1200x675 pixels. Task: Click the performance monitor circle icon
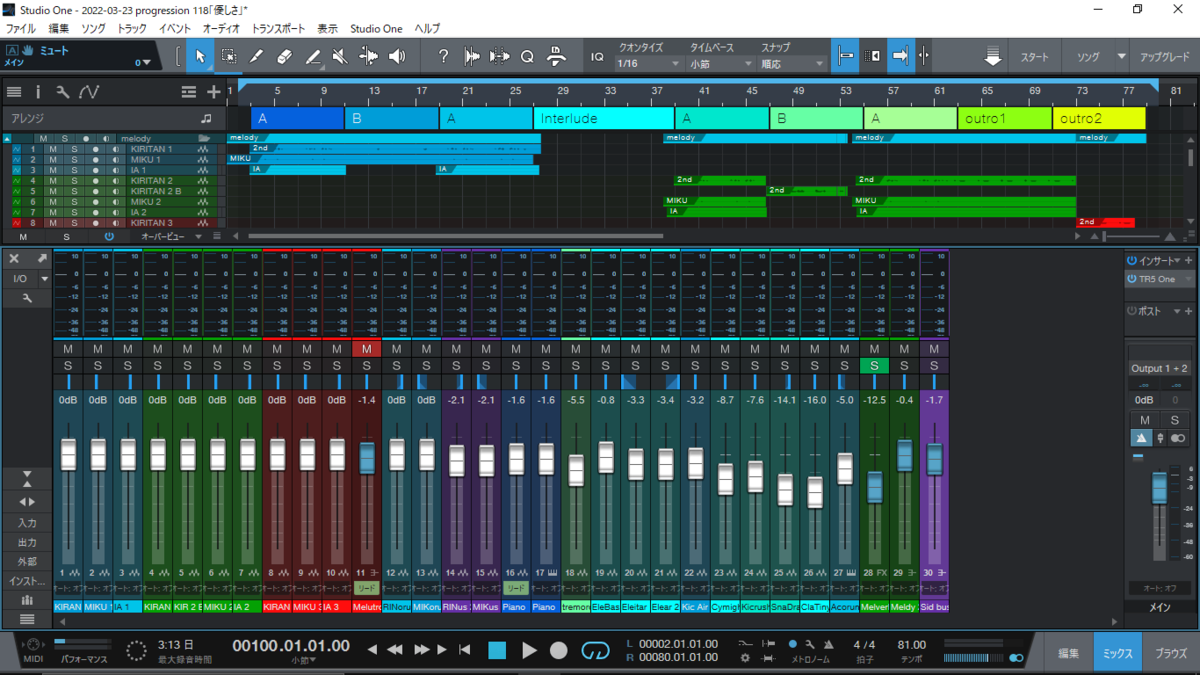137,651
